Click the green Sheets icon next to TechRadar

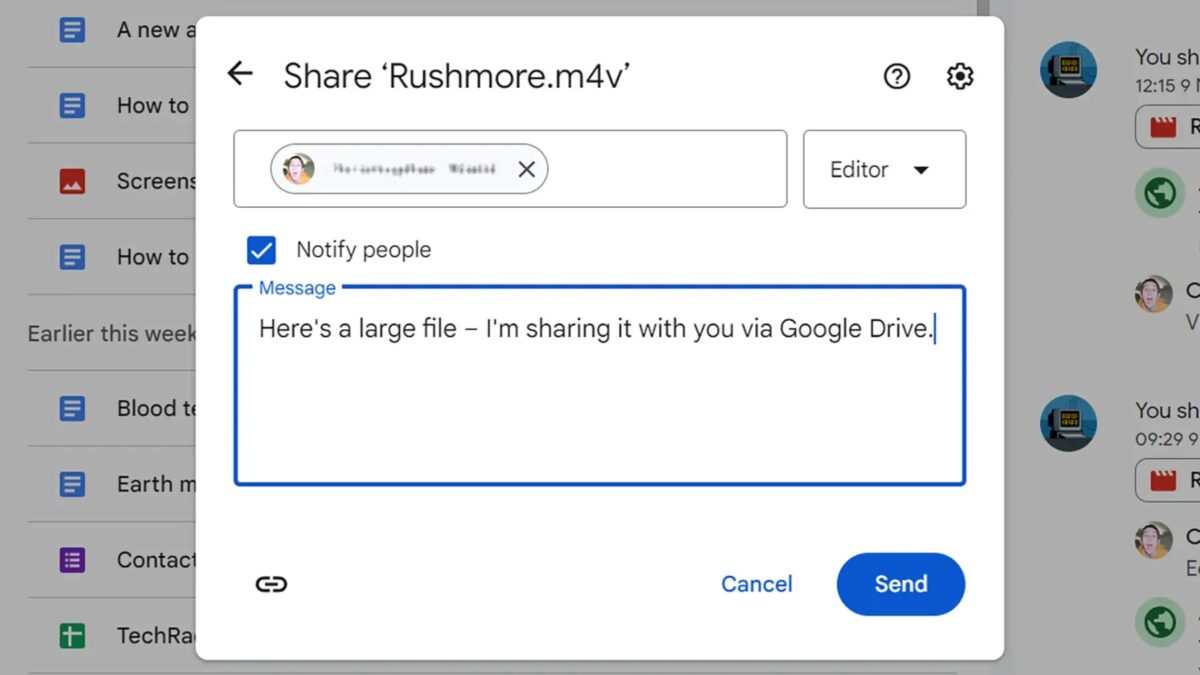coord(73,635)
